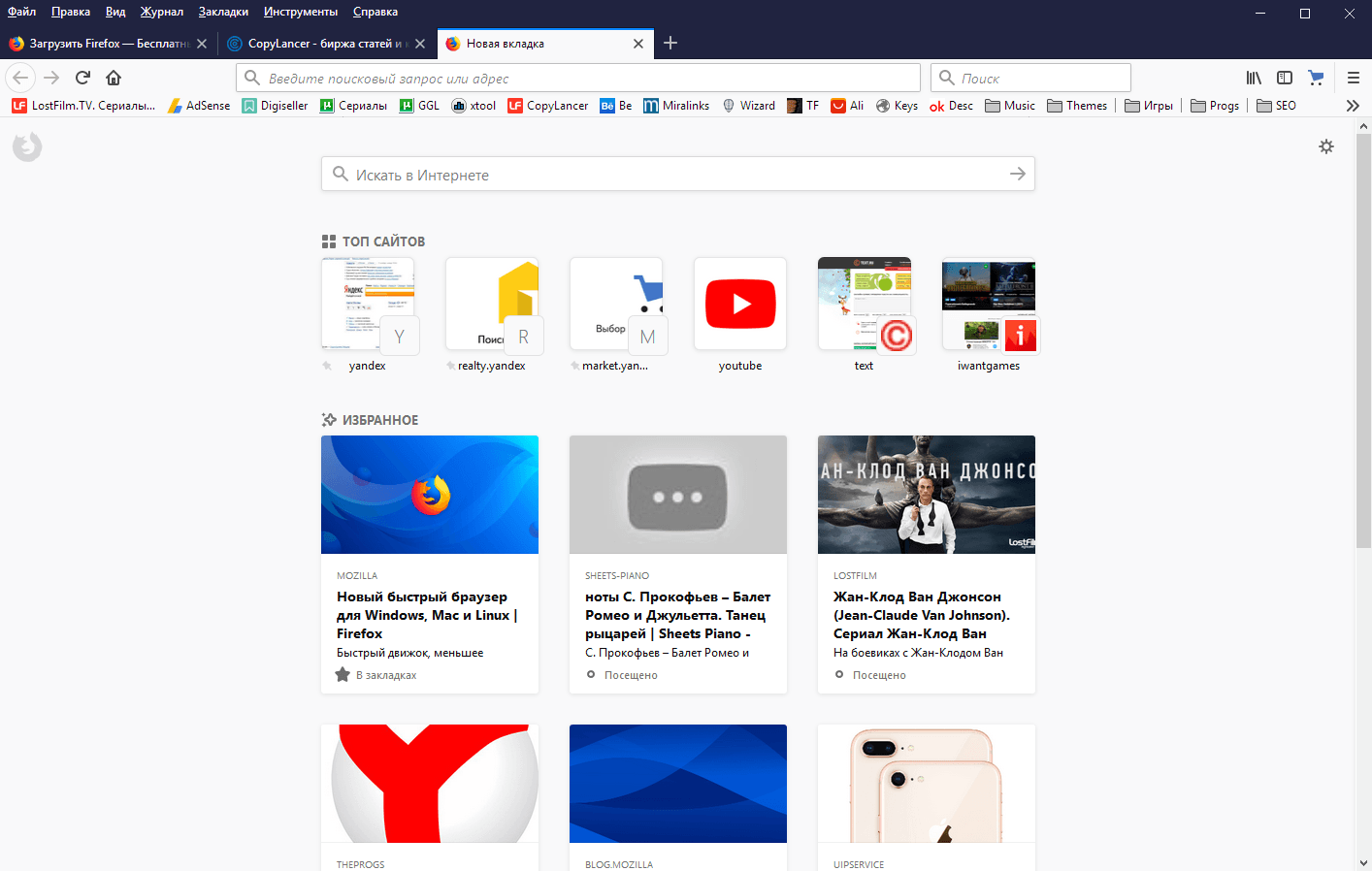Click the address bar field
This screenshot has height=871, width=1372.
(x=578, y=78)
